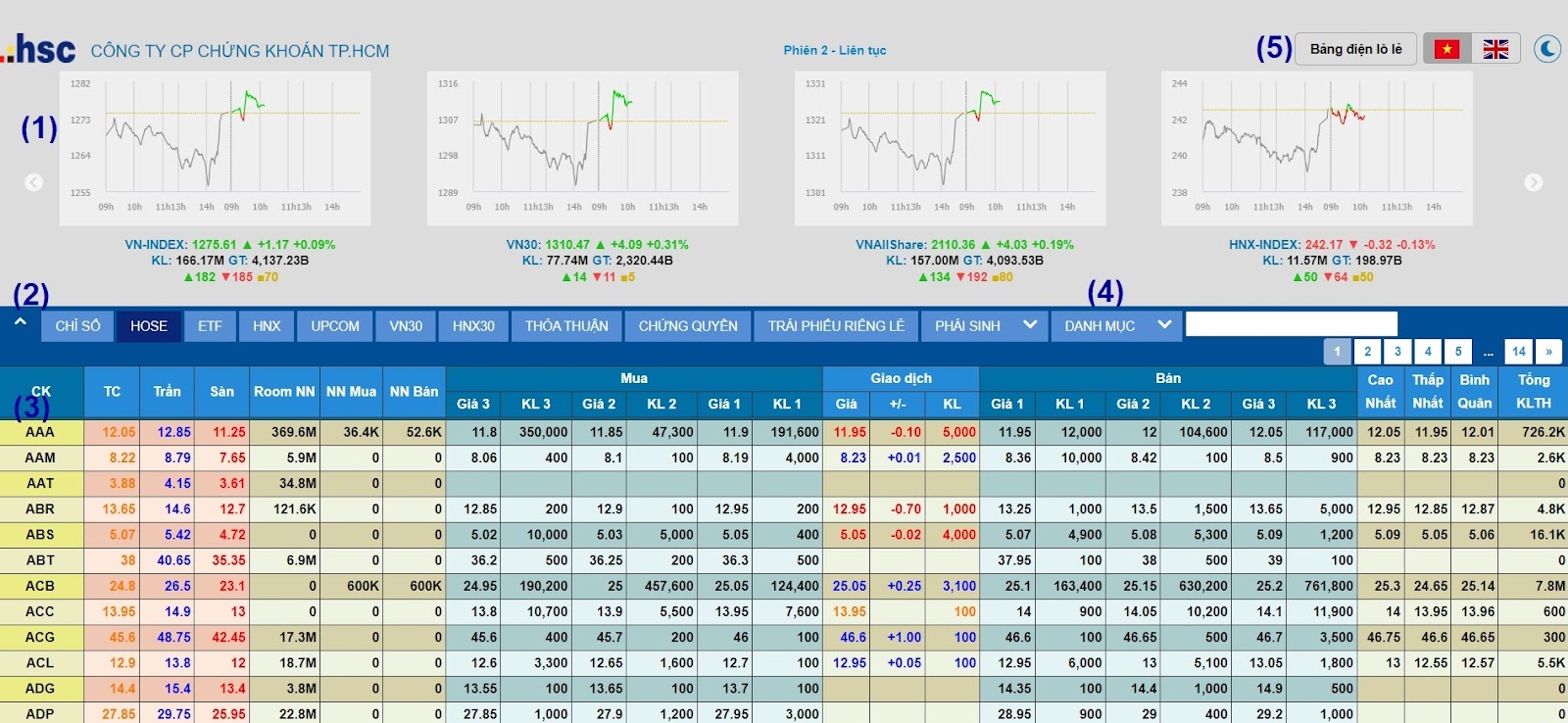
Task: Click the Tổng KLTH column header
Action: click(x=1534, y=391)
